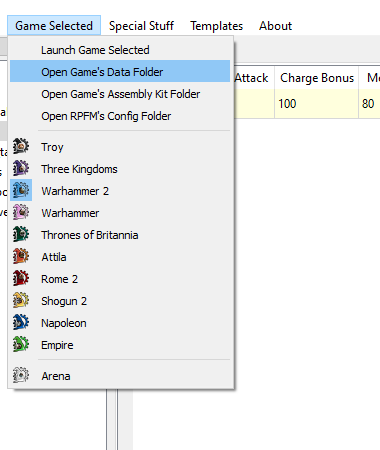Click the pink Warhammer icon

[x=21, y=212]
